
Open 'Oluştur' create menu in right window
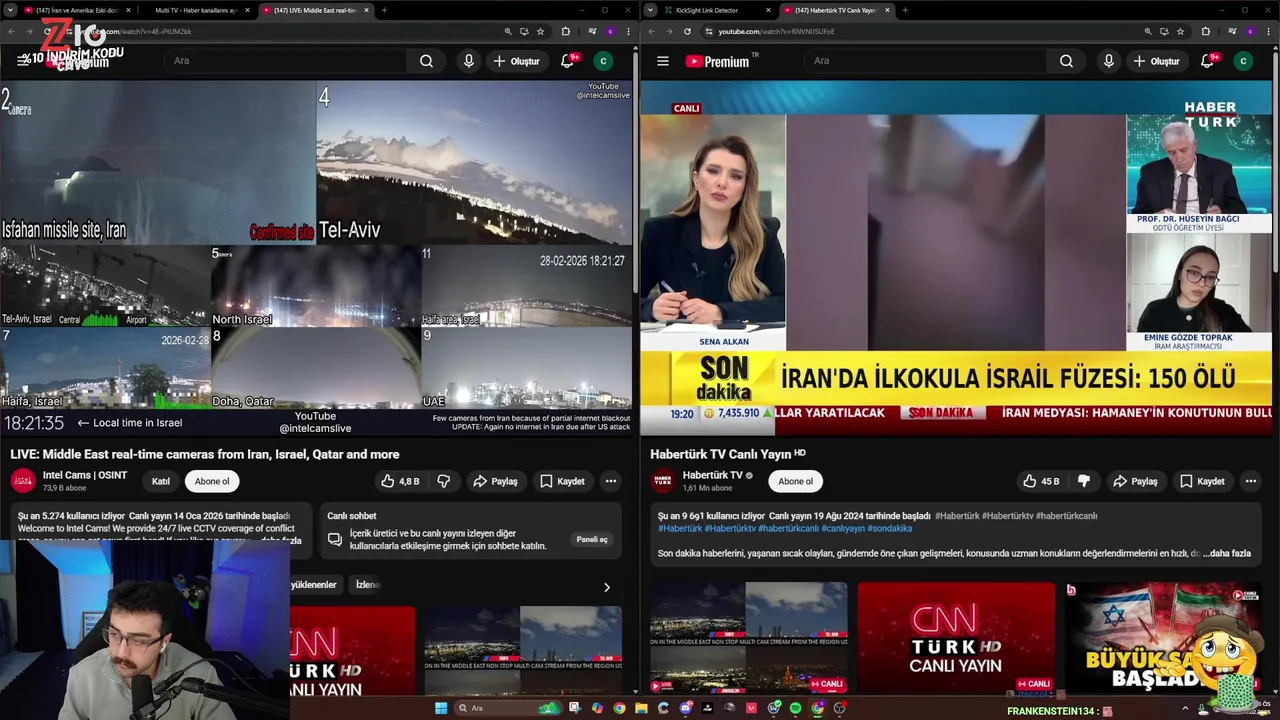(x=1156, y=61)
